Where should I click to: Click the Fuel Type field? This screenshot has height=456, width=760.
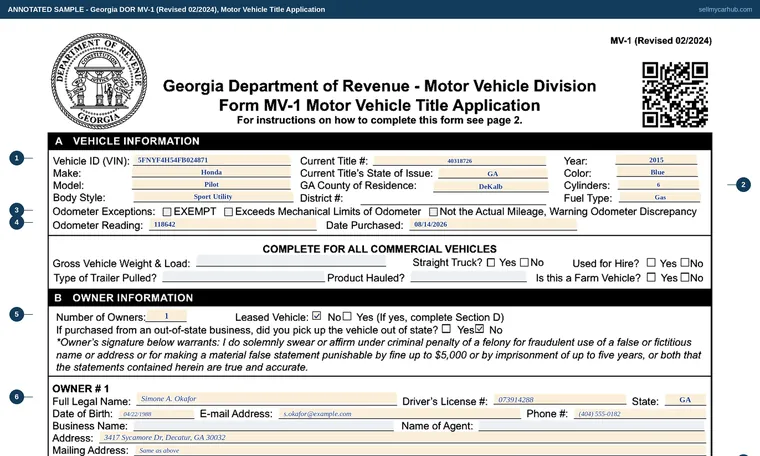tap(660, 197)
